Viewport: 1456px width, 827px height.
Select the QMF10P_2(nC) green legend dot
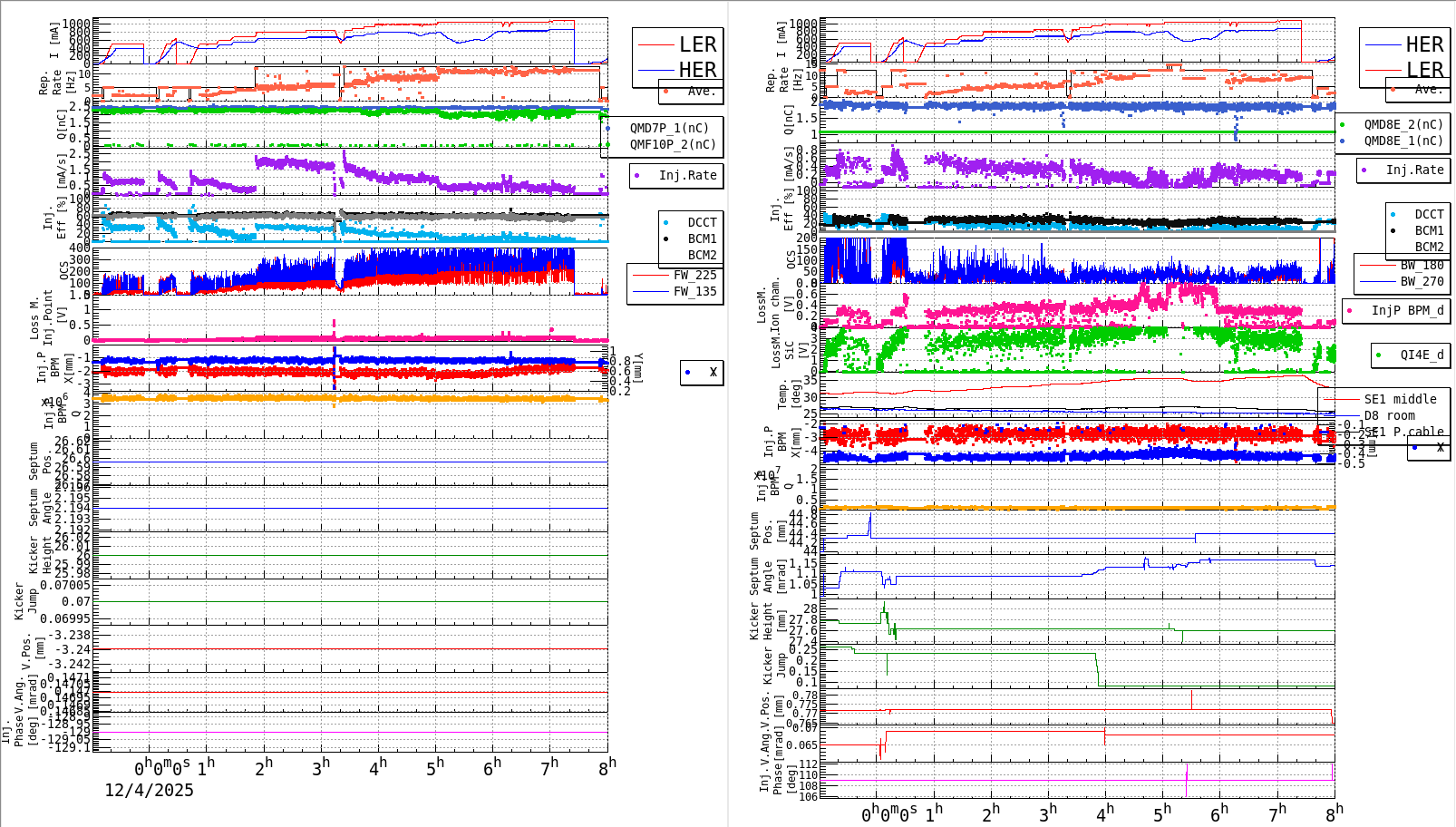click(607, 142)
